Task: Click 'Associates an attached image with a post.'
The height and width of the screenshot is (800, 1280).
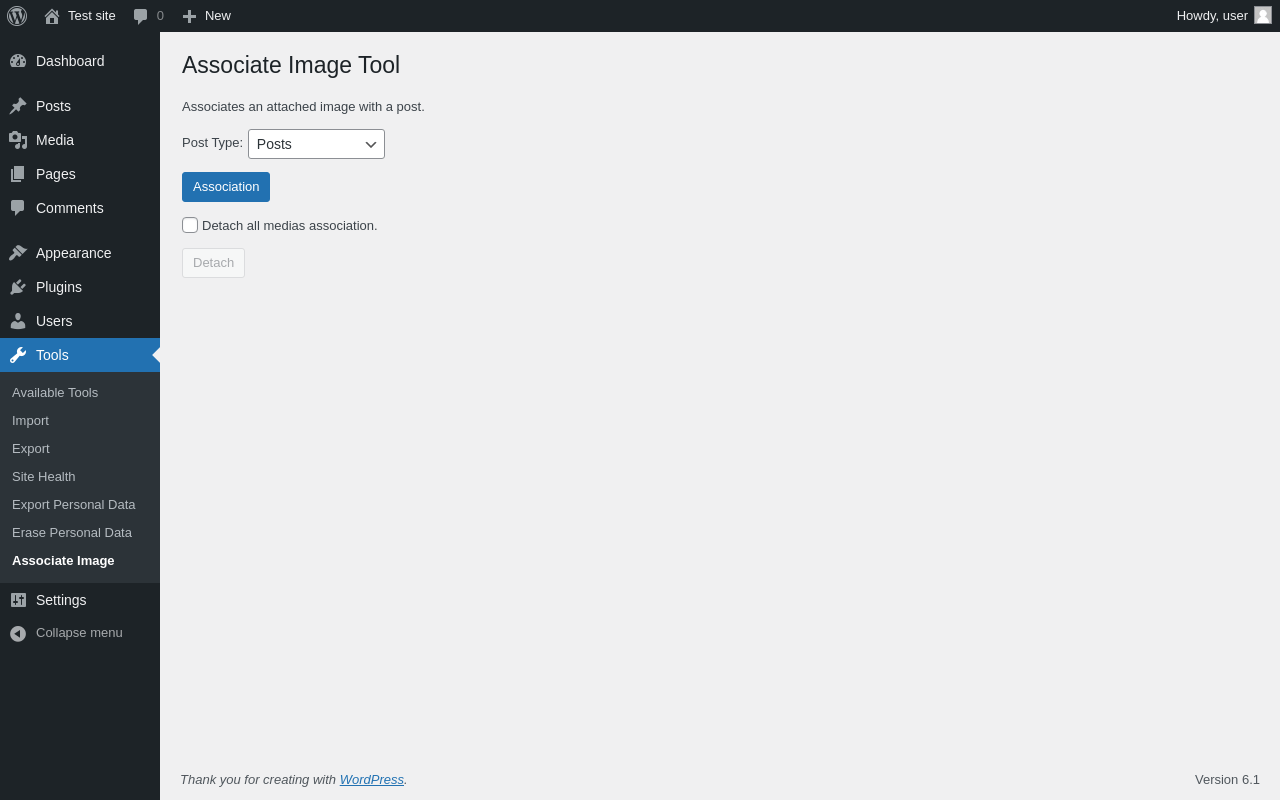Action: point(303,107)
